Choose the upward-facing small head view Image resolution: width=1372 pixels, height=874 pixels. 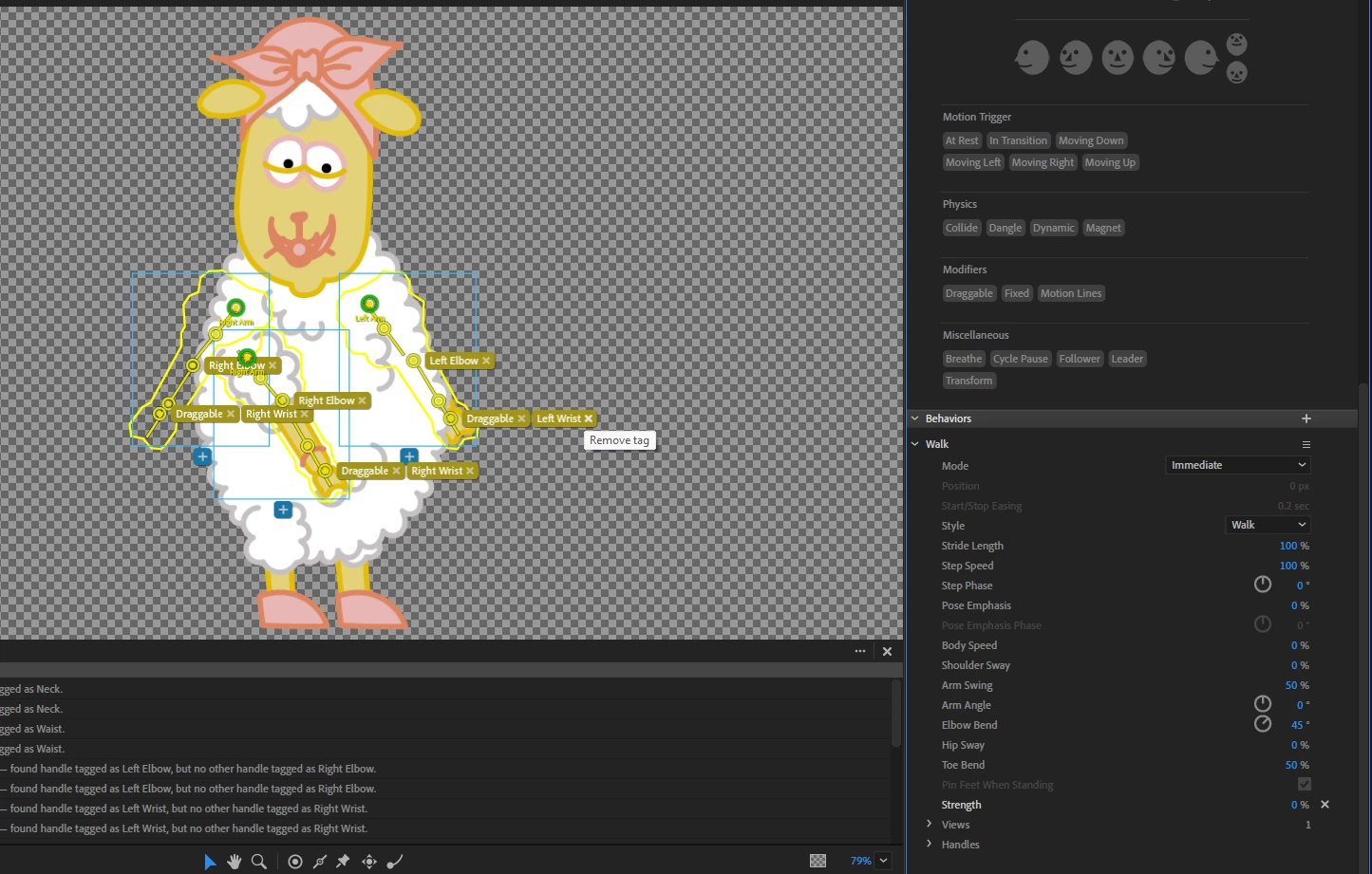1236,44
